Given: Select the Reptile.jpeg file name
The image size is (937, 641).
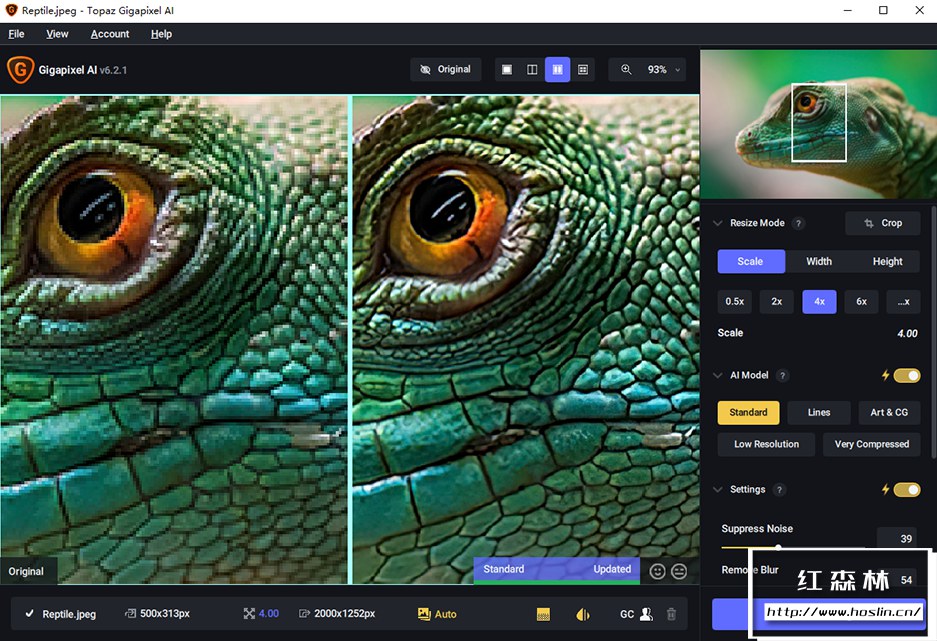Looking at the screenshot, I should (69, 614).
